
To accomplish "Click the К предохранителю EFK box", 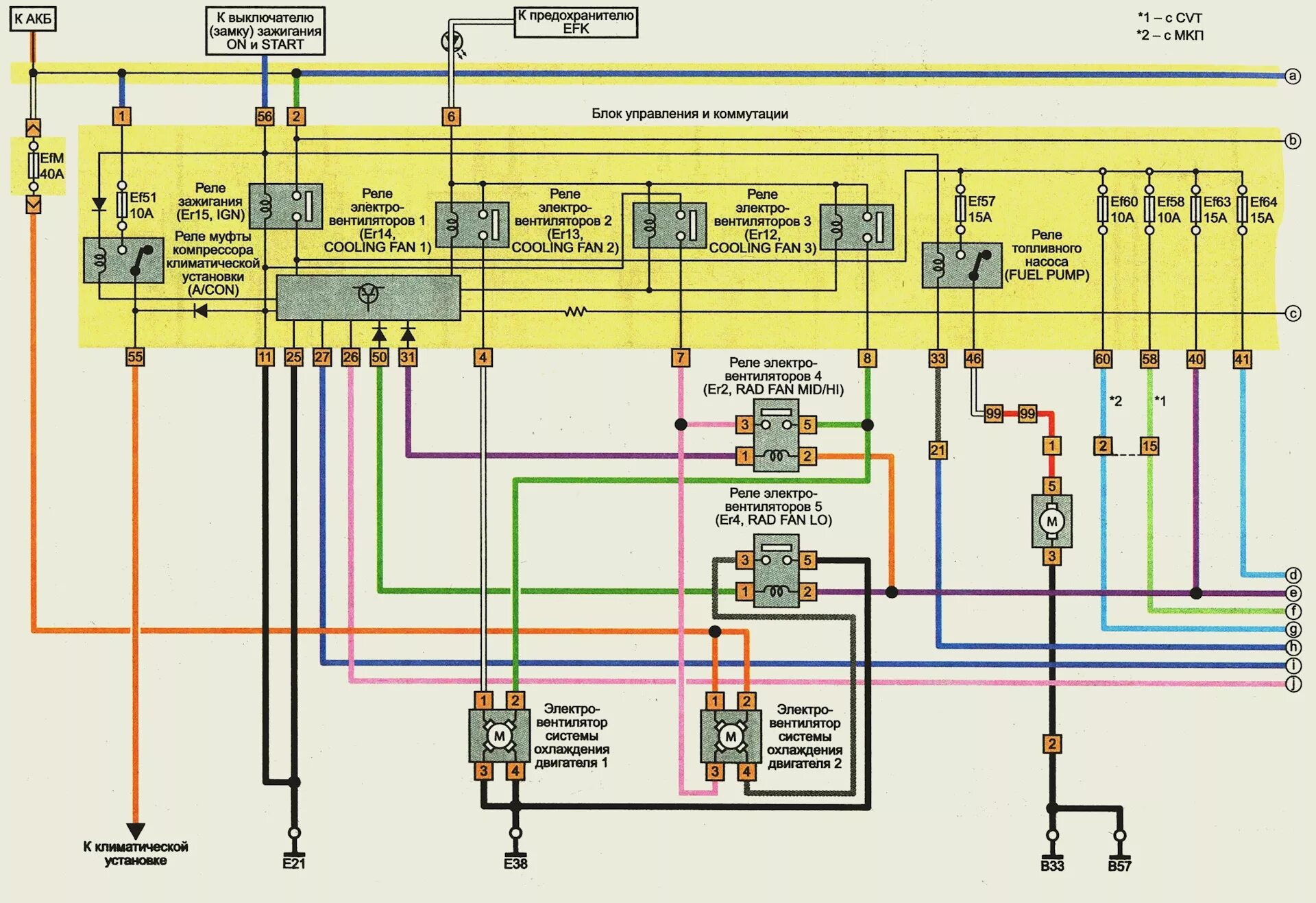I will [576, 22].
